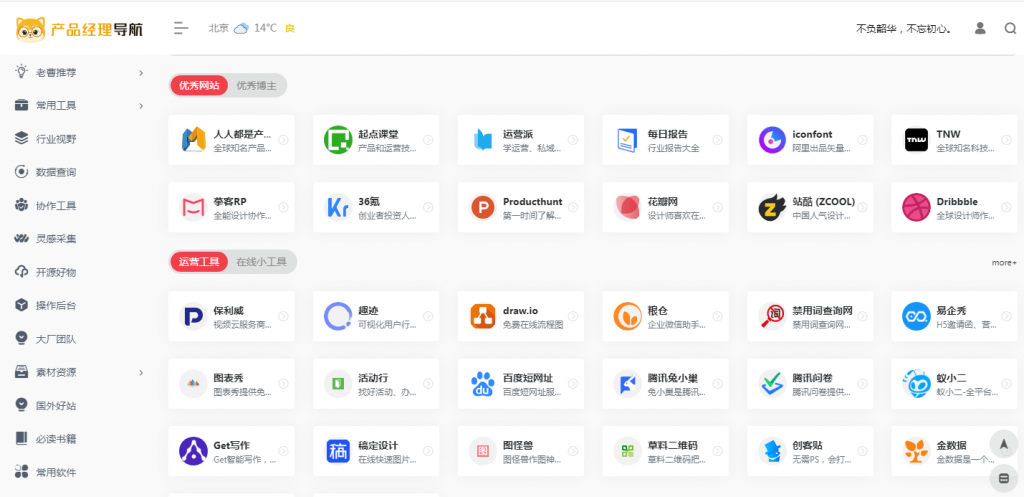This screenshot has height=497, width=1024.
Task: Click the arrow on 每日报告 card
Action: click(x=717, y=140)
